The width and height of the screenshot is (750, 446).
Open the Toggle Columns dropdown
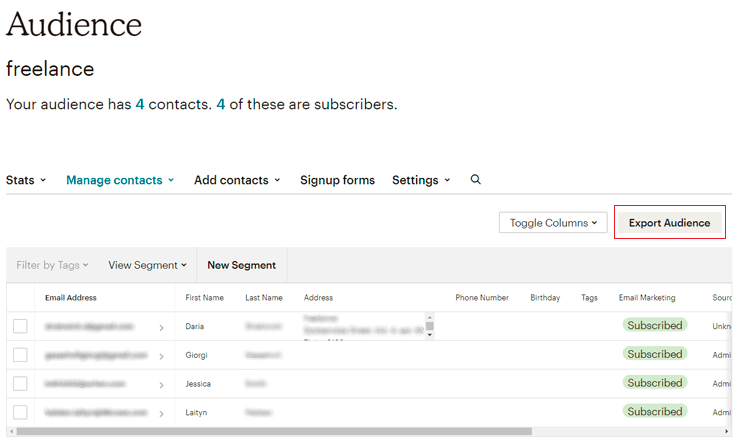click(553, 223)
